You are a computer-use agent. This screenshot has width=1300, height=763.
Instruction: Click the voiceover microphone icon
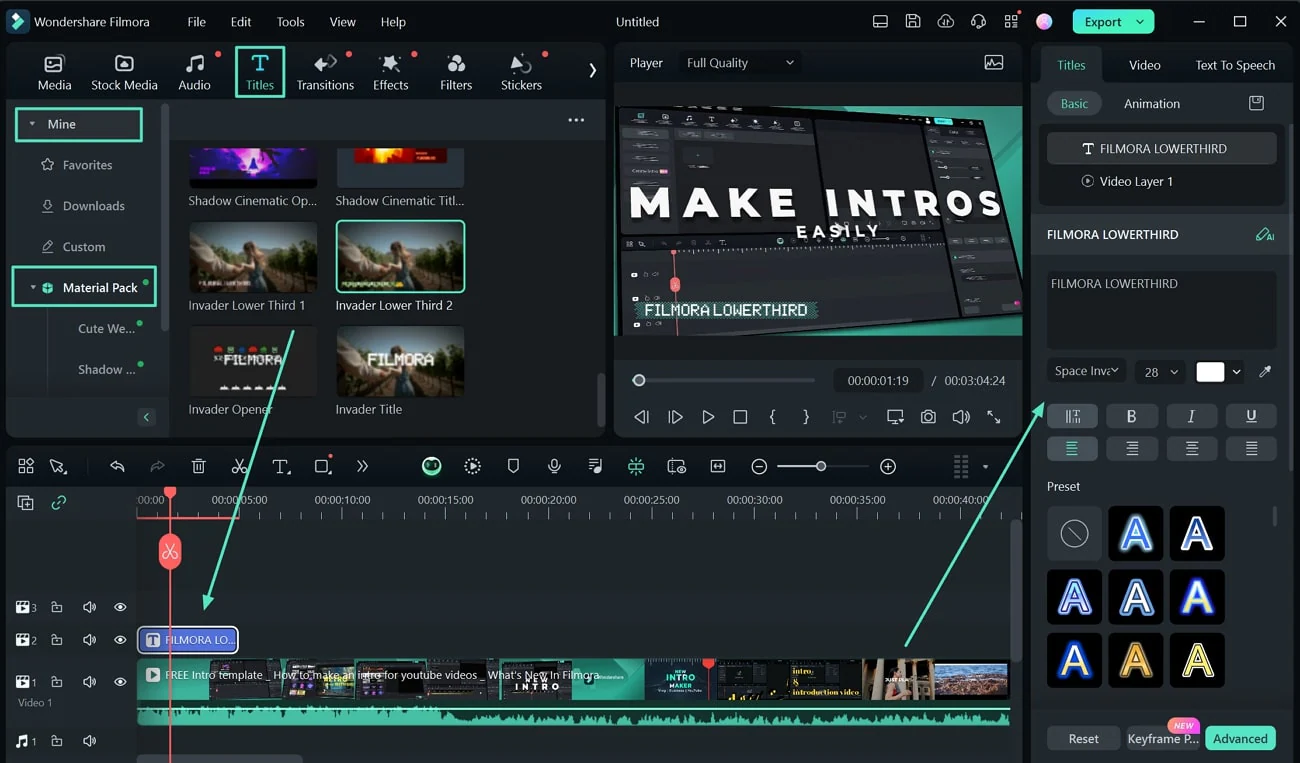pos(553,466)
